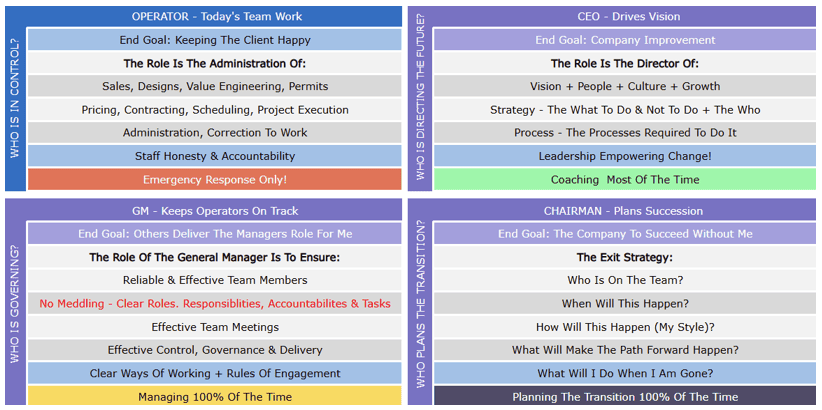Click vertical WHO PLANS THE TRANSITION? label
The height and width of the screenshot is (410, 822).
420,302
